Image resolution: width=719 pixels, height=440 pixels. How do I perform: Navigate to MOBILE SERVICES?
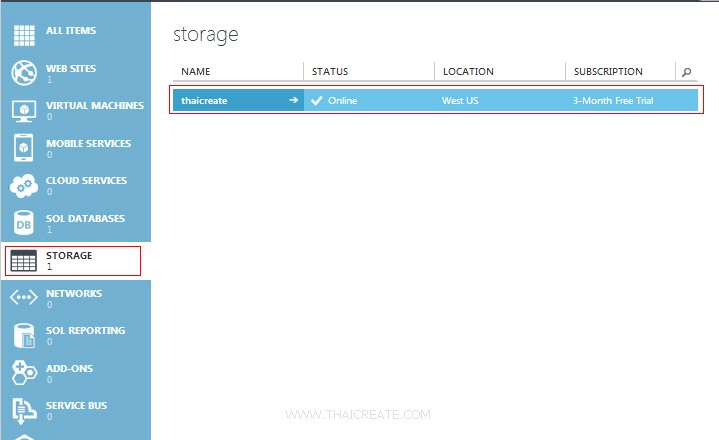click(88, 144)
